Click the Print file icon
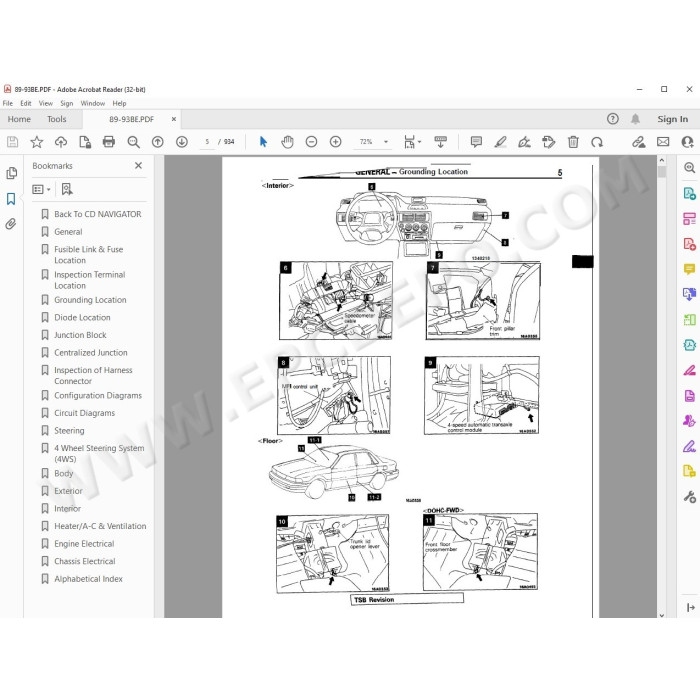Viewport: 700px width, 700px height. pyautogui.click(x=108, y=142)
